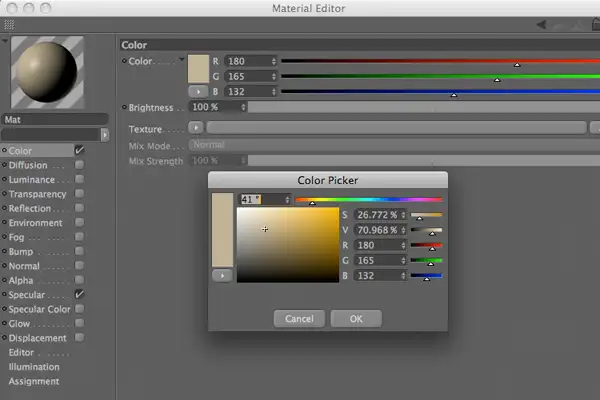Screen dimensions: 600x400
Task: Click the back arrow in Material Editor toolbar
Action: (x=541, y=25)
